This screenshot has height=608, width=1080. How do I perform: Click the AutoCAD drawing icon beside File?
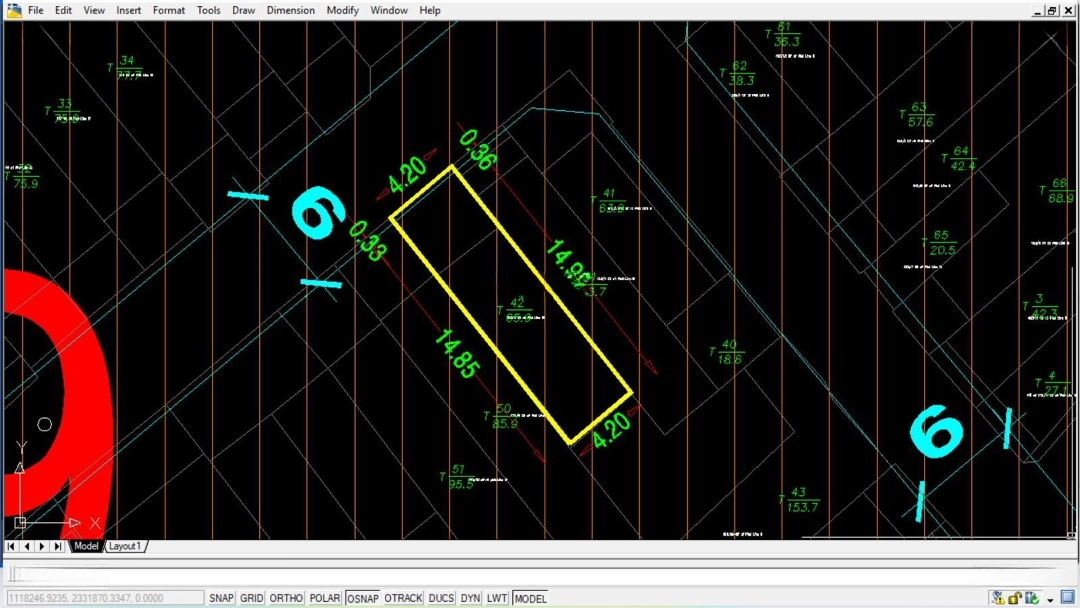pos(14,10)
